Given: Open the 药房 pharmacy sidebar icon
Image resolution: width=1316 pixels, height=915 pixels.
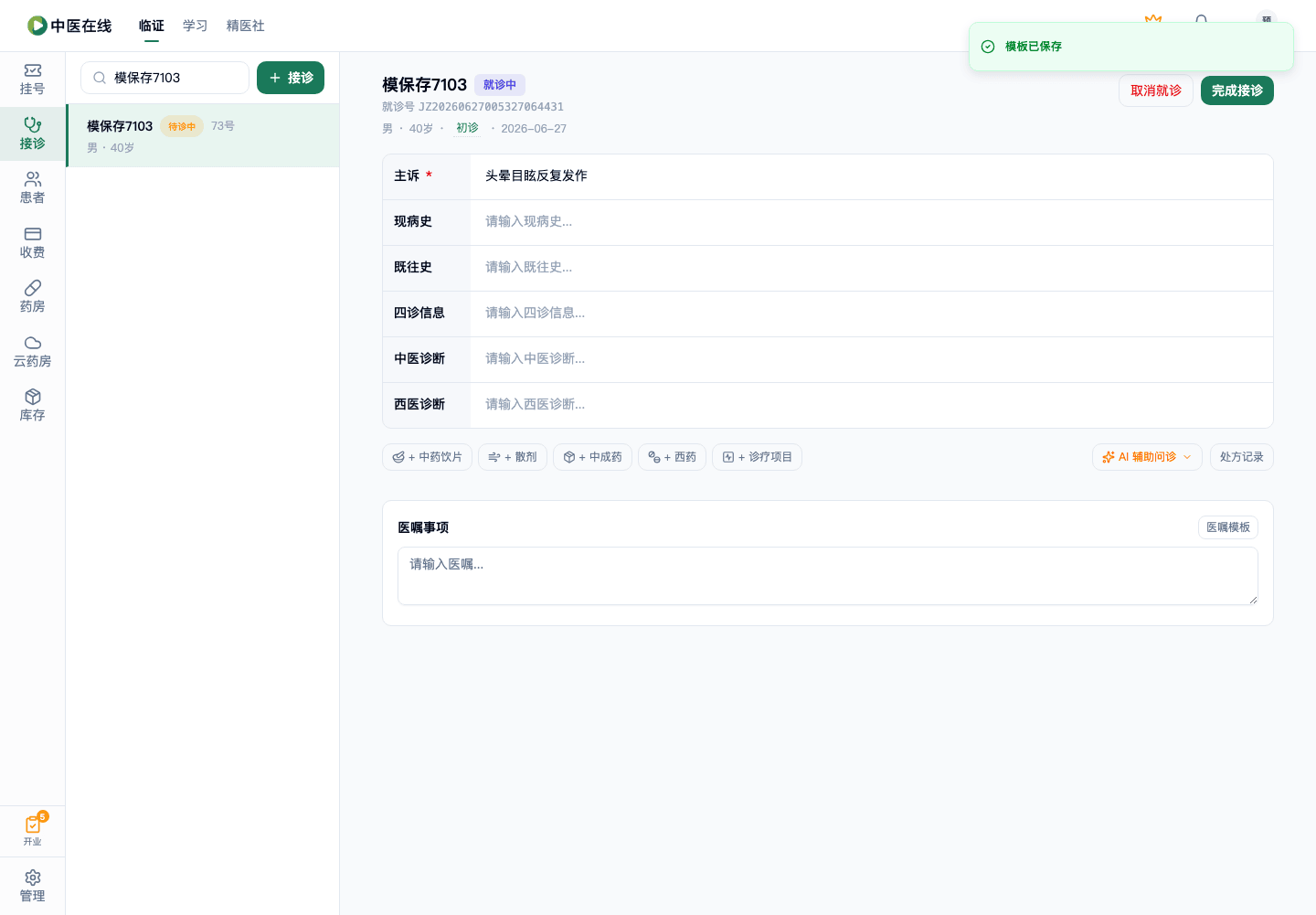Looking at the screenshot, I should pos(33,288).
